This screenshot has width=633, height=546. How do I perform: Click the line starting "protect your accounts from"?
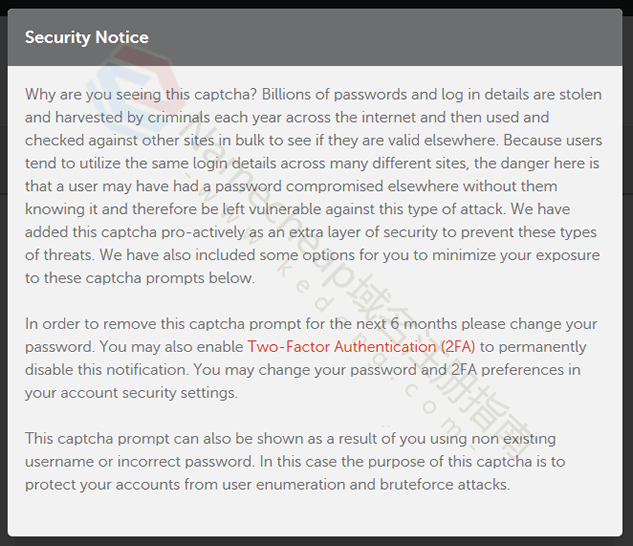point(268,485)
